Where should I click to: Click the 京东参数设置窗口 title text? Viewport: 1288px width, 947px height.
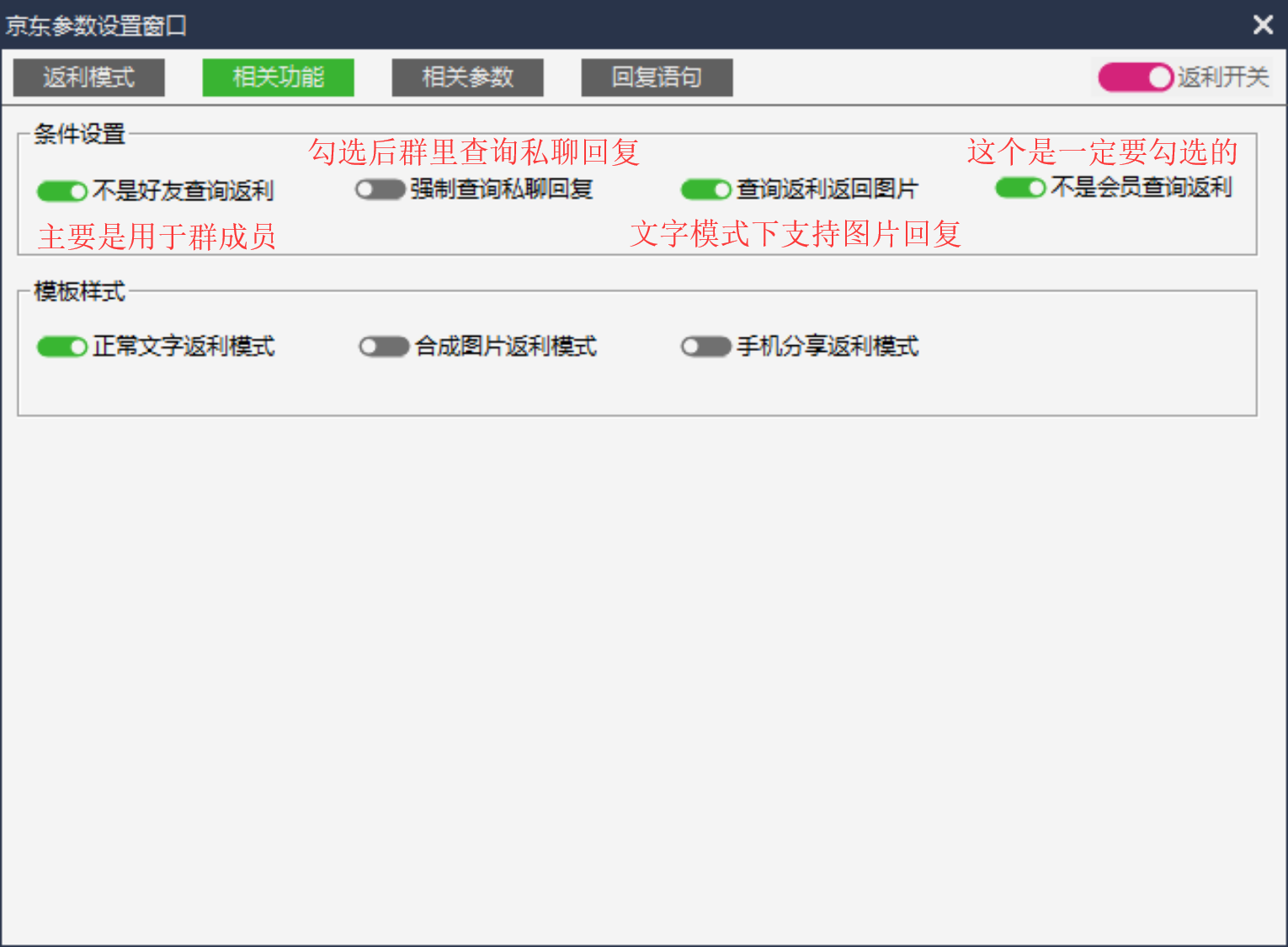click(x=96, y=25)
